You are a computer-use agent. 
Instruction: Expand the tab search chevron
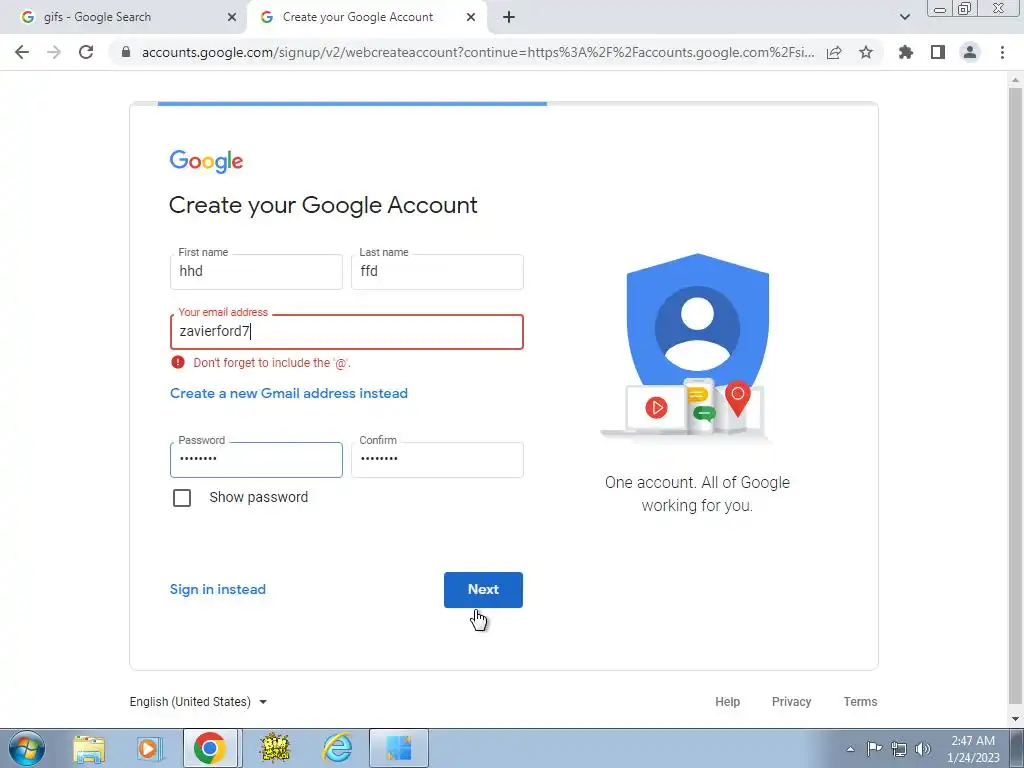pyautogui.click(x=904, y=17)
